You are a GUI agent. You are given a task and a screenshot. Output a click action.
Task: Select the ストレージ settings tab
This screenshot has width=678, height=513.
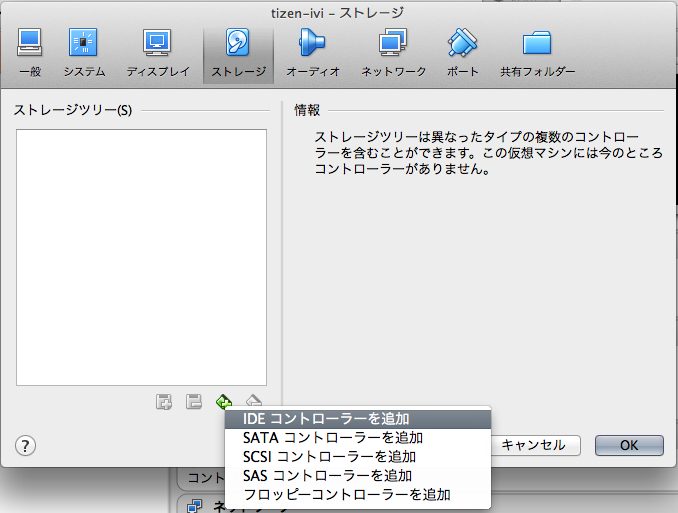pyautogui.click(x=238, y=55)
